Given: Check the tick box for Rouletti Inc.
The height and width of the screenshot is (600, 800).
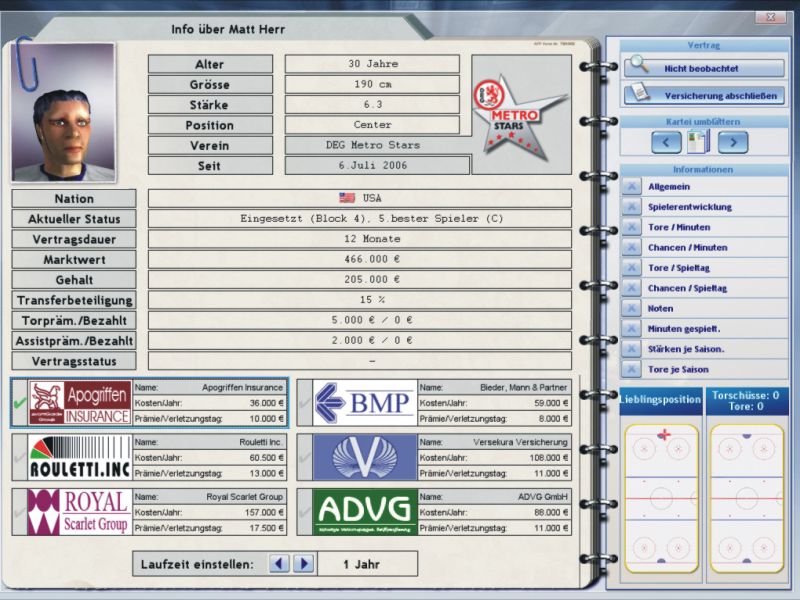Looking at the screenshot, I should tap(20, 458).
